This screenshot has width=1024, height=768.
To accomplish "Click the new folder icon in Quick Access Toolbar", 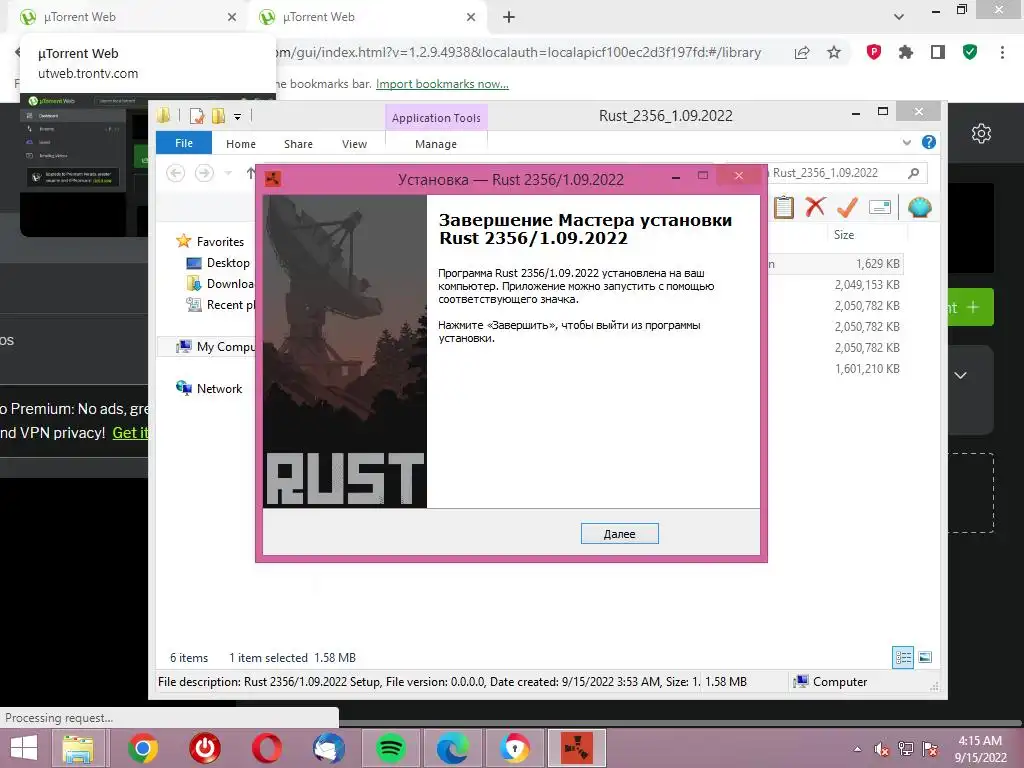I will pos(218,116).
